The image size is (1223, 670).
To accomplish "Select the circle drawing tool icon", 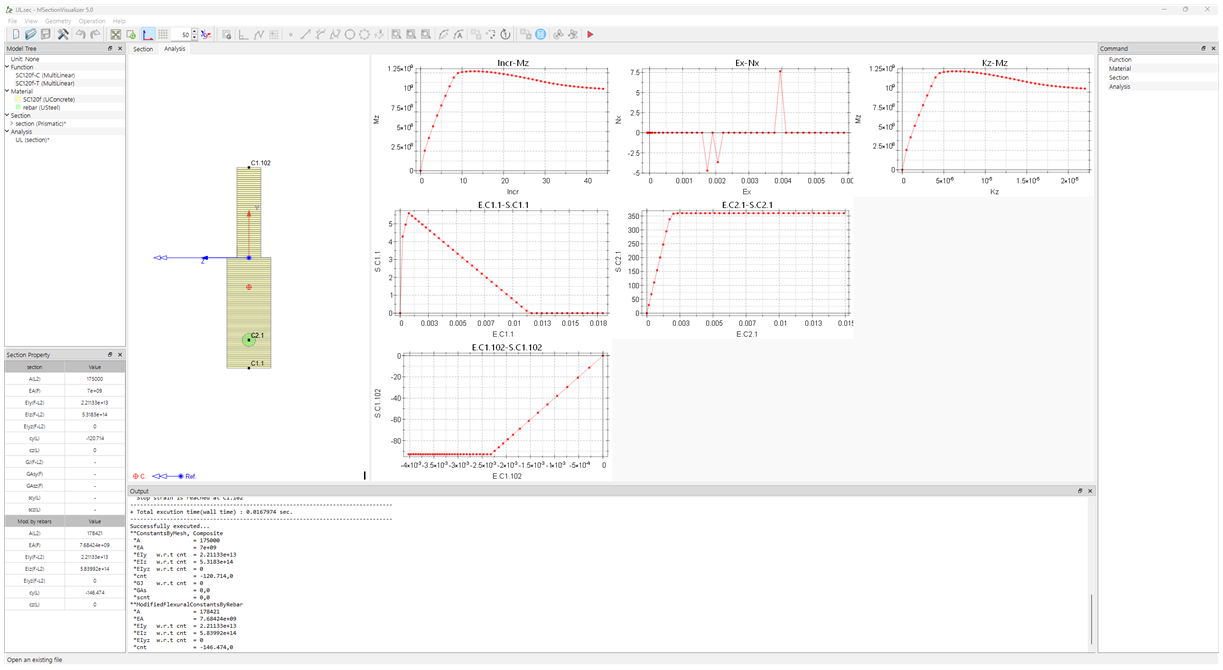I will pyautogui.click(x=350, y=34).
